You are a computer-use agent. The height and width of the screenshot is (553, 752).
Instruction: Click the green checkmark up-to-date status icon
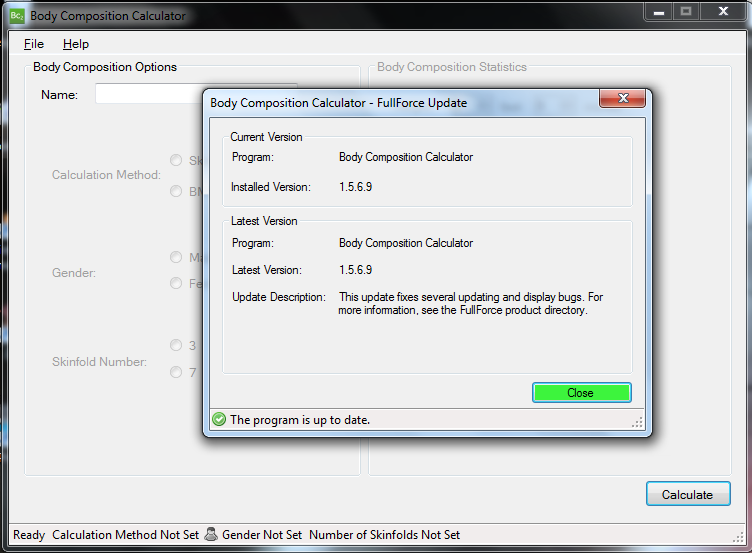(x=219, y=420)
